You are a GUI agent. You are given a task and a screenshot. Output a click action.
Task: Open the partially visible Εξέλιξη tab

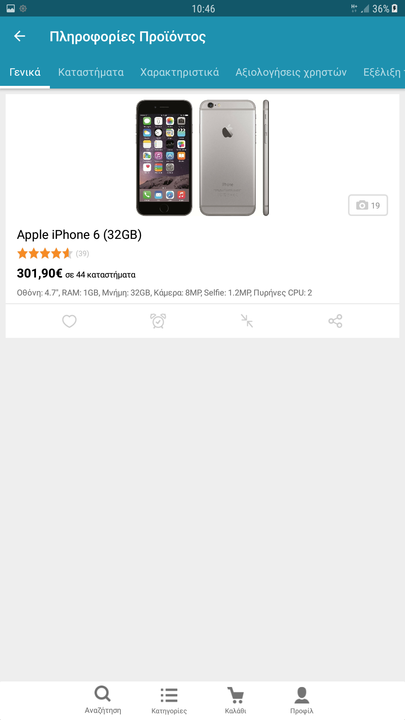pos(384,72)
